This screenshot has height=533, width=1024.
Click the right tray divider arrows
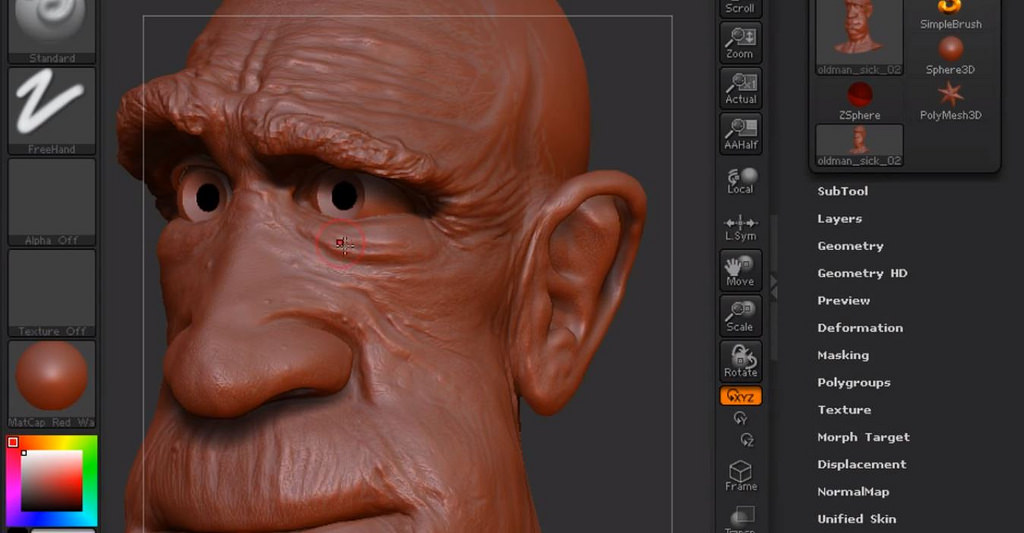(774, 286)
